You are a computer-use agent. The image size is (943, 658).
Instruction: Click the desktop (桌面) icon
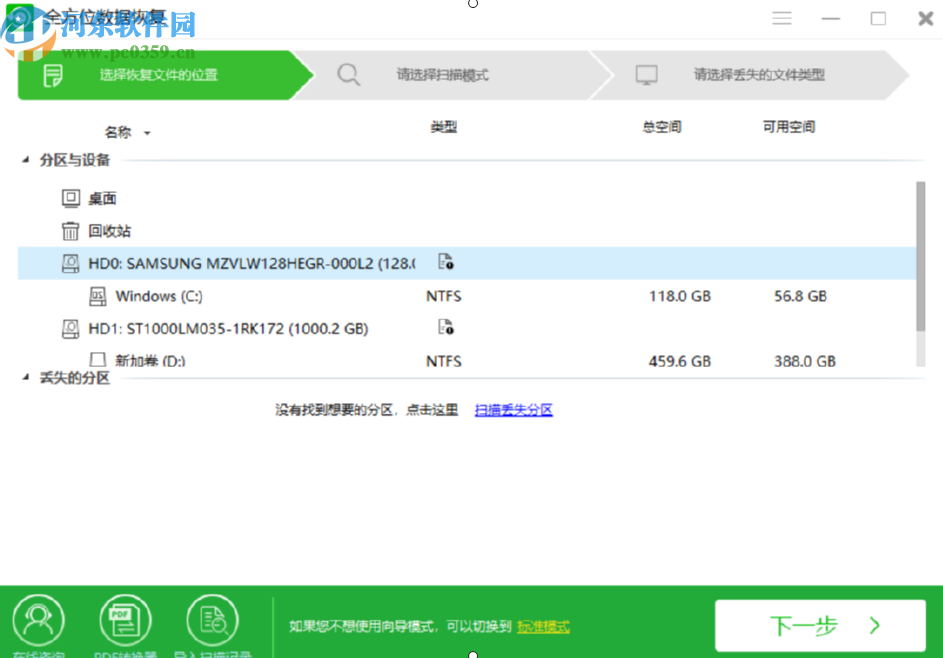click(69, 197)
